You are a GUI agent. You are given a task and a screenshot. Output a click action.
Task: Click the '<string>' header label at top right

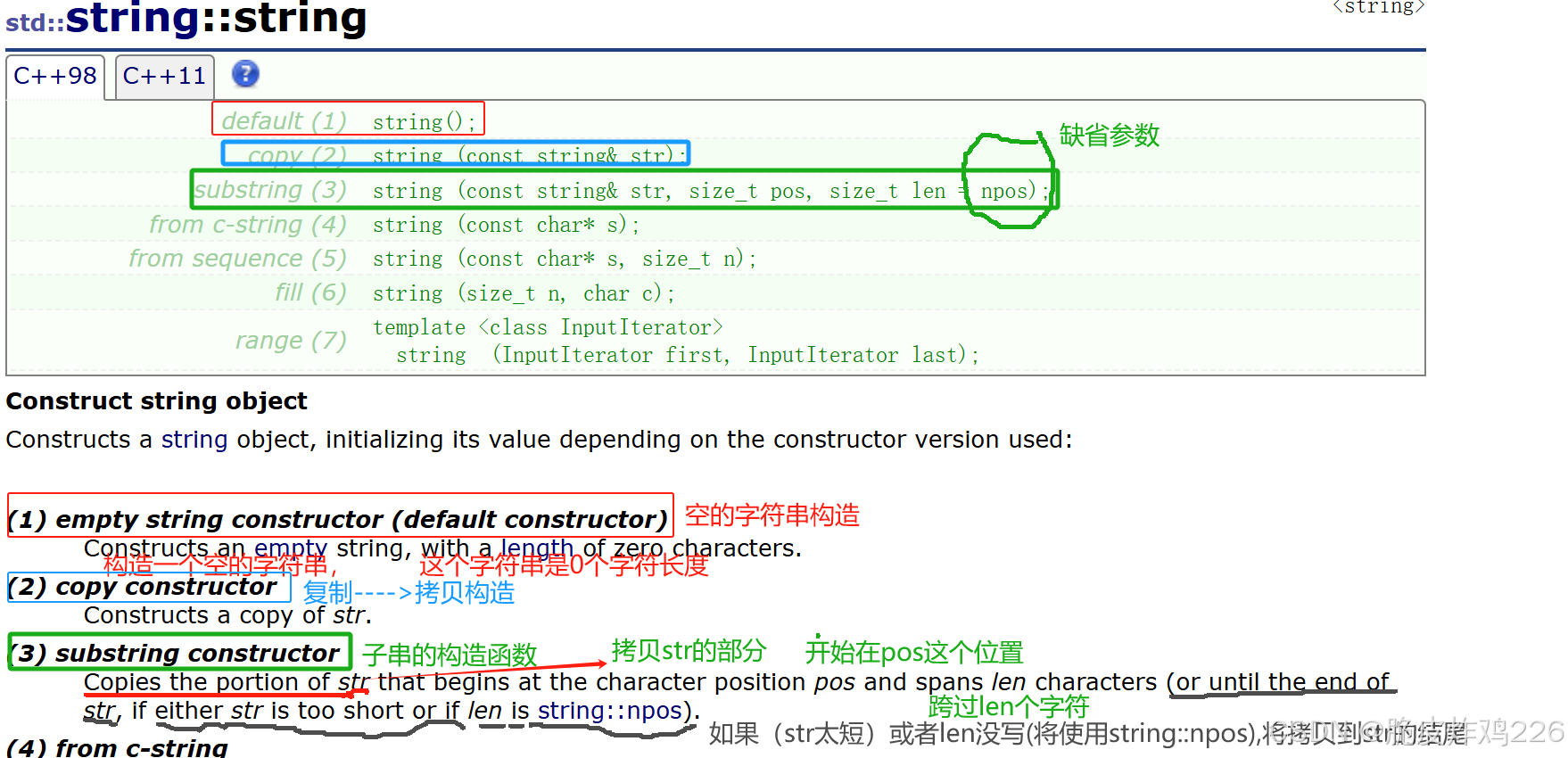pos(1379,7)
